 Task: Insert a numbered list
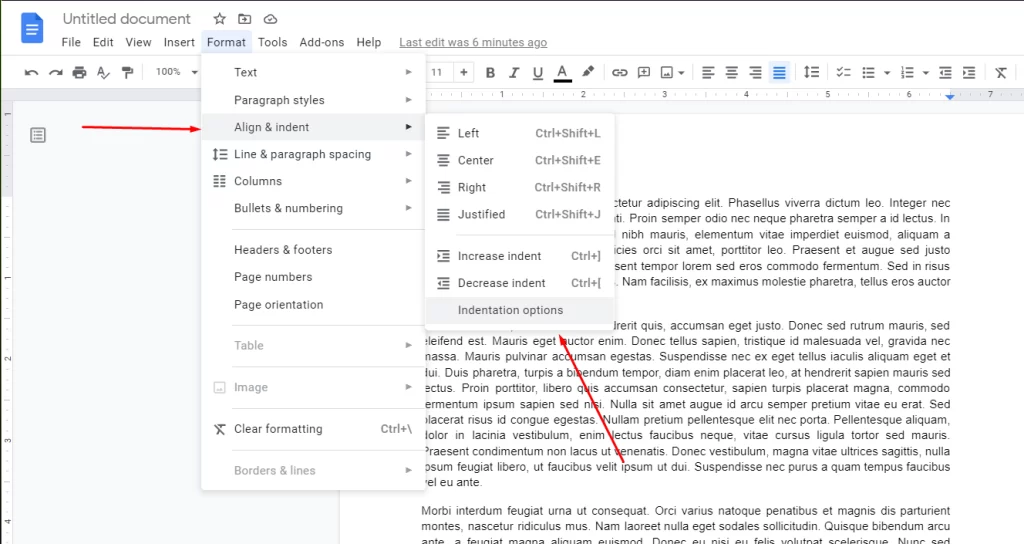click(x=907, y=72)
